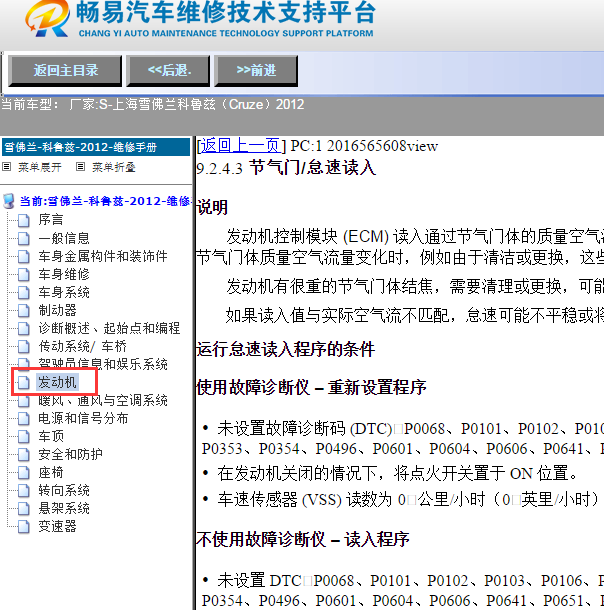This screenshot has width=604, height=610.
Task: Click the 返回主目录 button
Action: pos(65,70)
